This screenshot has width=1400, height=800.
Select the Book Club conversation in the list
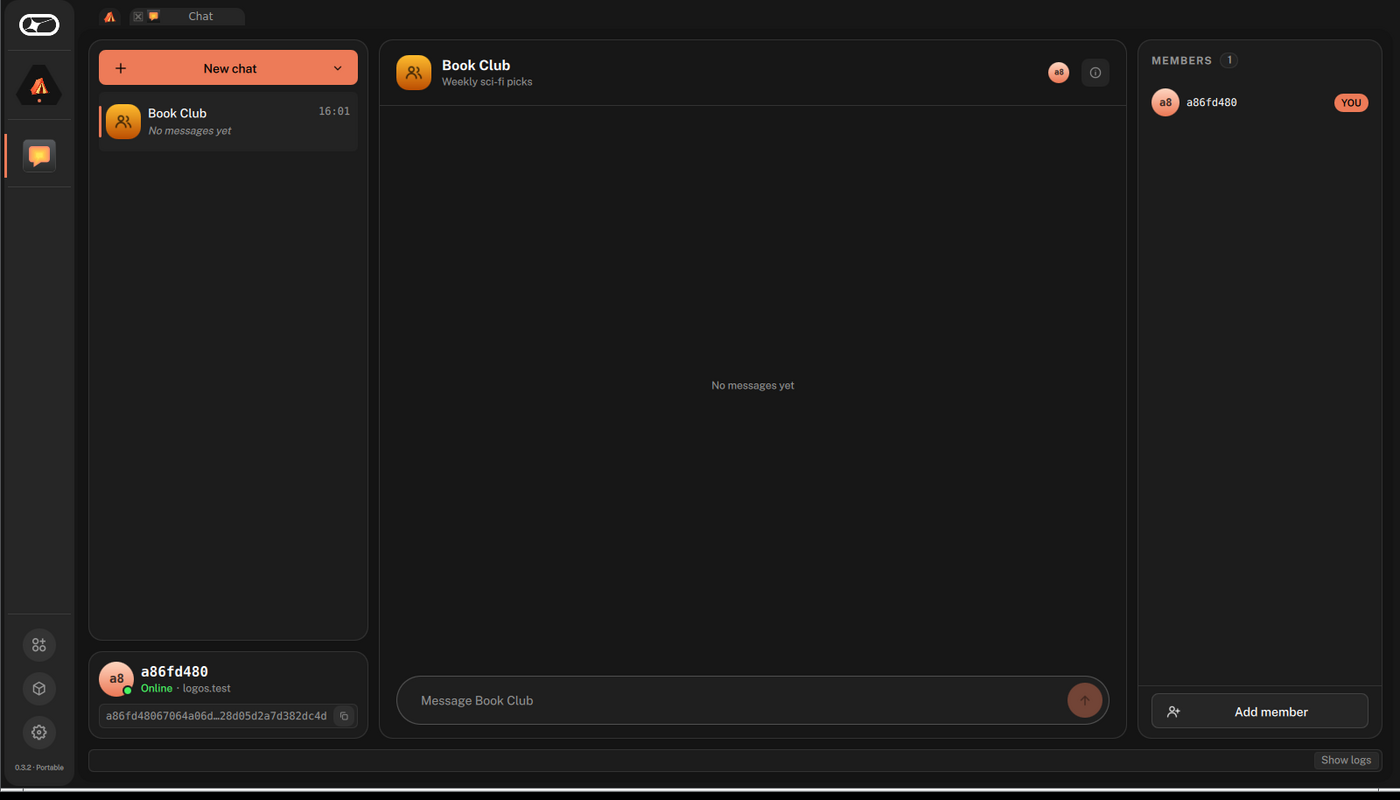coord(228,121)
